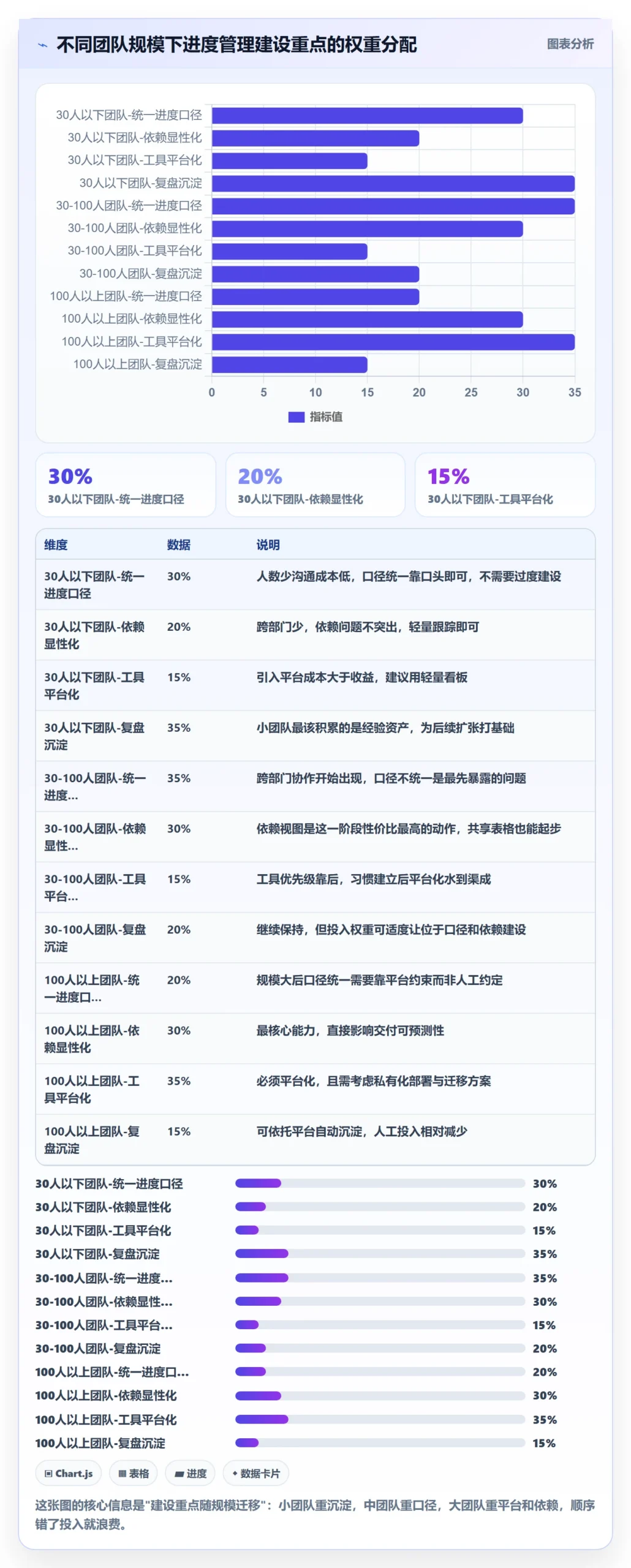The width and height of the screenshot is (631, 1568).
Task: Select the 30% stat card
Action: [x=126, y=485]
